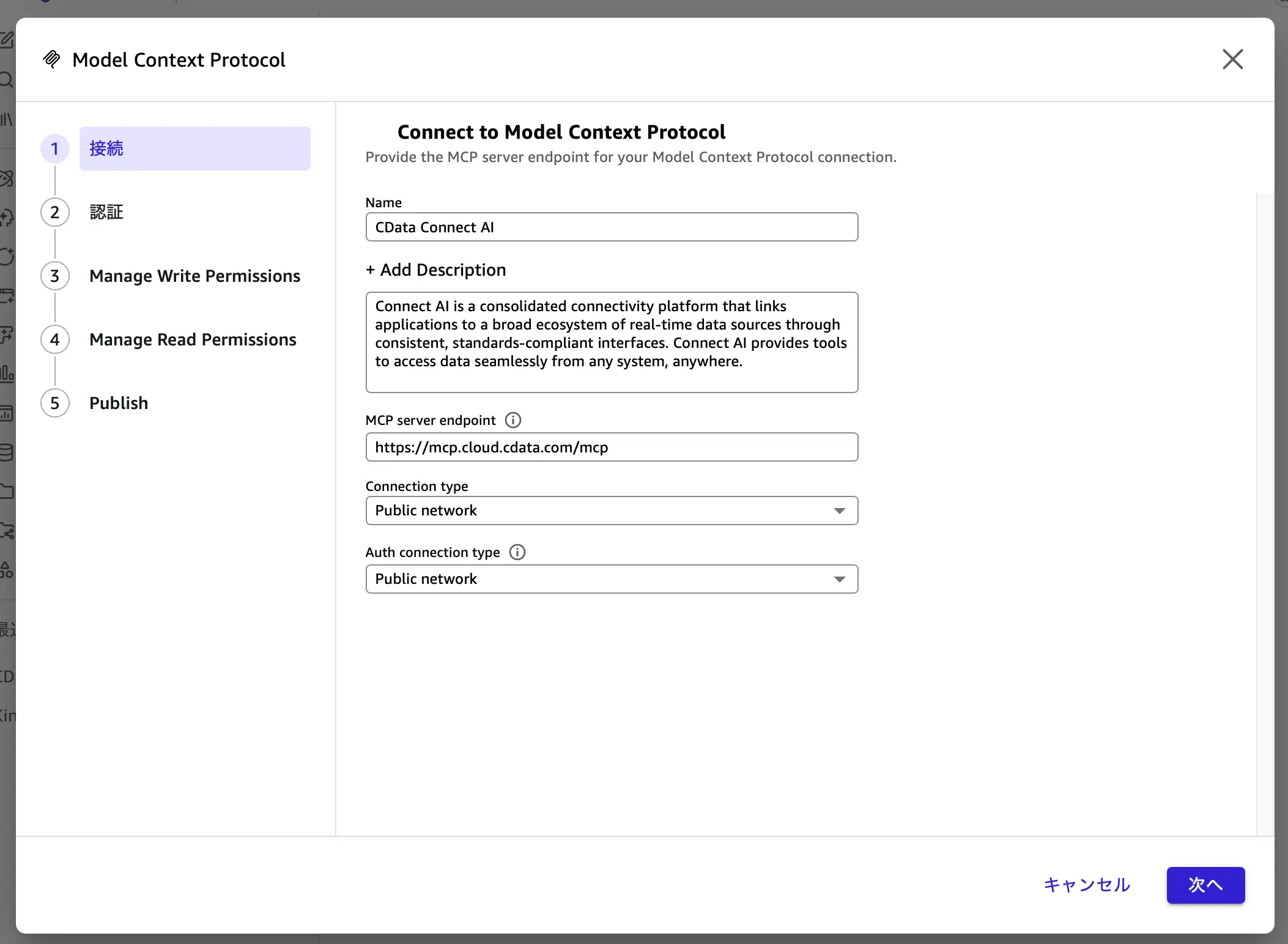Close the Model Context Protocol dialog

[x=1232, y=59]
